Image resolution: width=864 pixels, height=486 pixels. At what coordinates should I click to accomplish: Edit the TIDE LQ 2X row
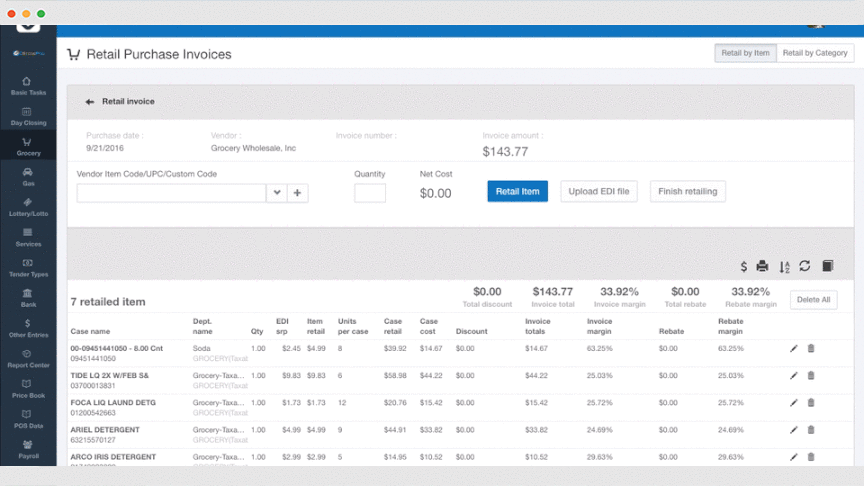(x=794, y=376)
